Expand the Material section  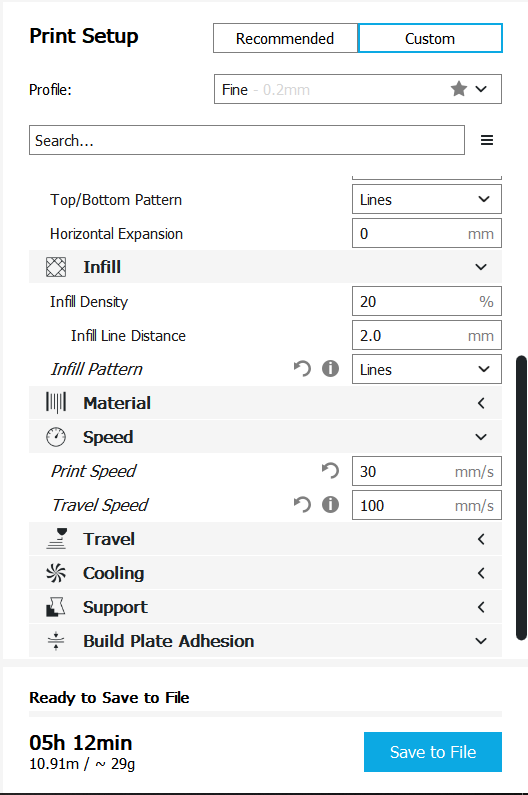(265, 403)
